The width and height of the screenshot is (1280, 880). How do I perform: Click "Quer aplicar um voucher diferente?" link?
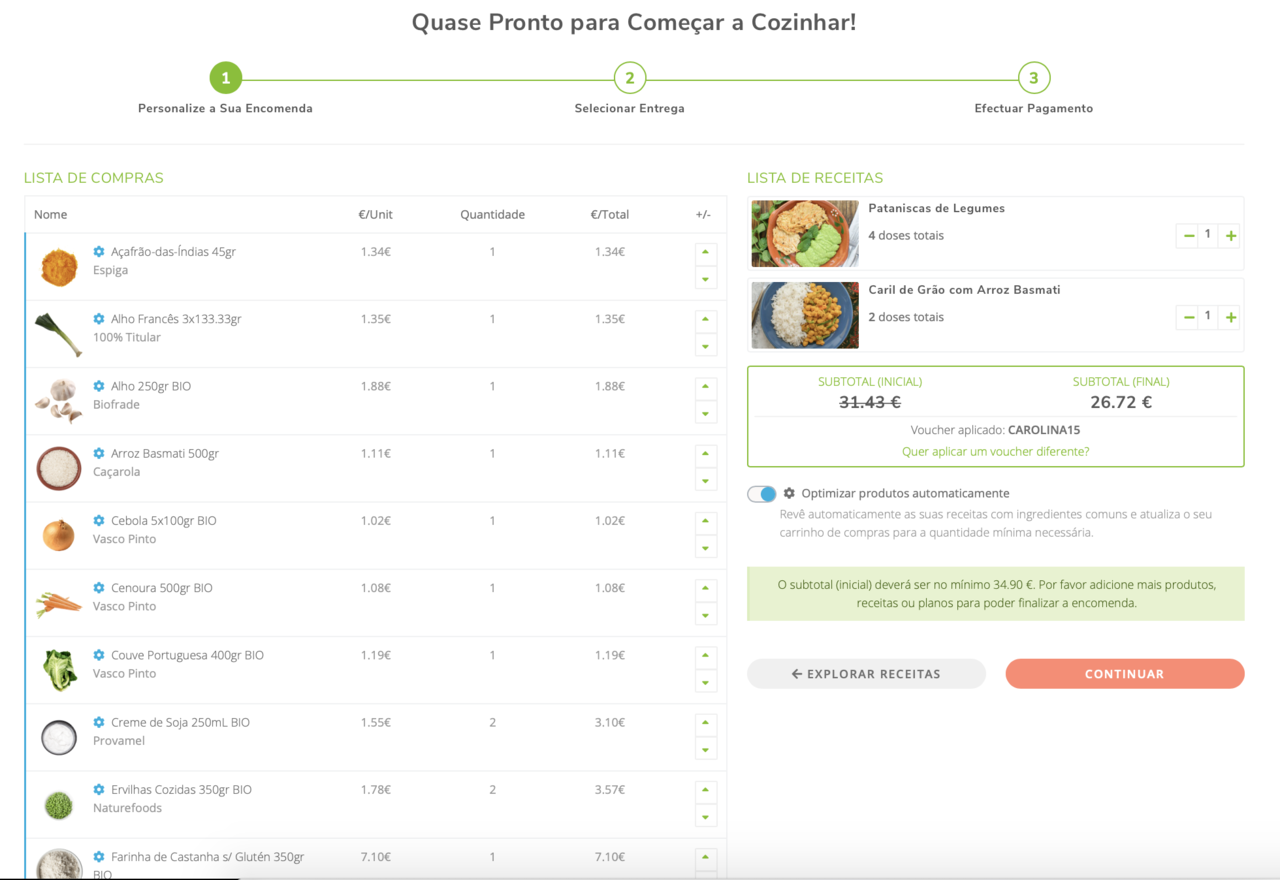click(x=995, y=452)
